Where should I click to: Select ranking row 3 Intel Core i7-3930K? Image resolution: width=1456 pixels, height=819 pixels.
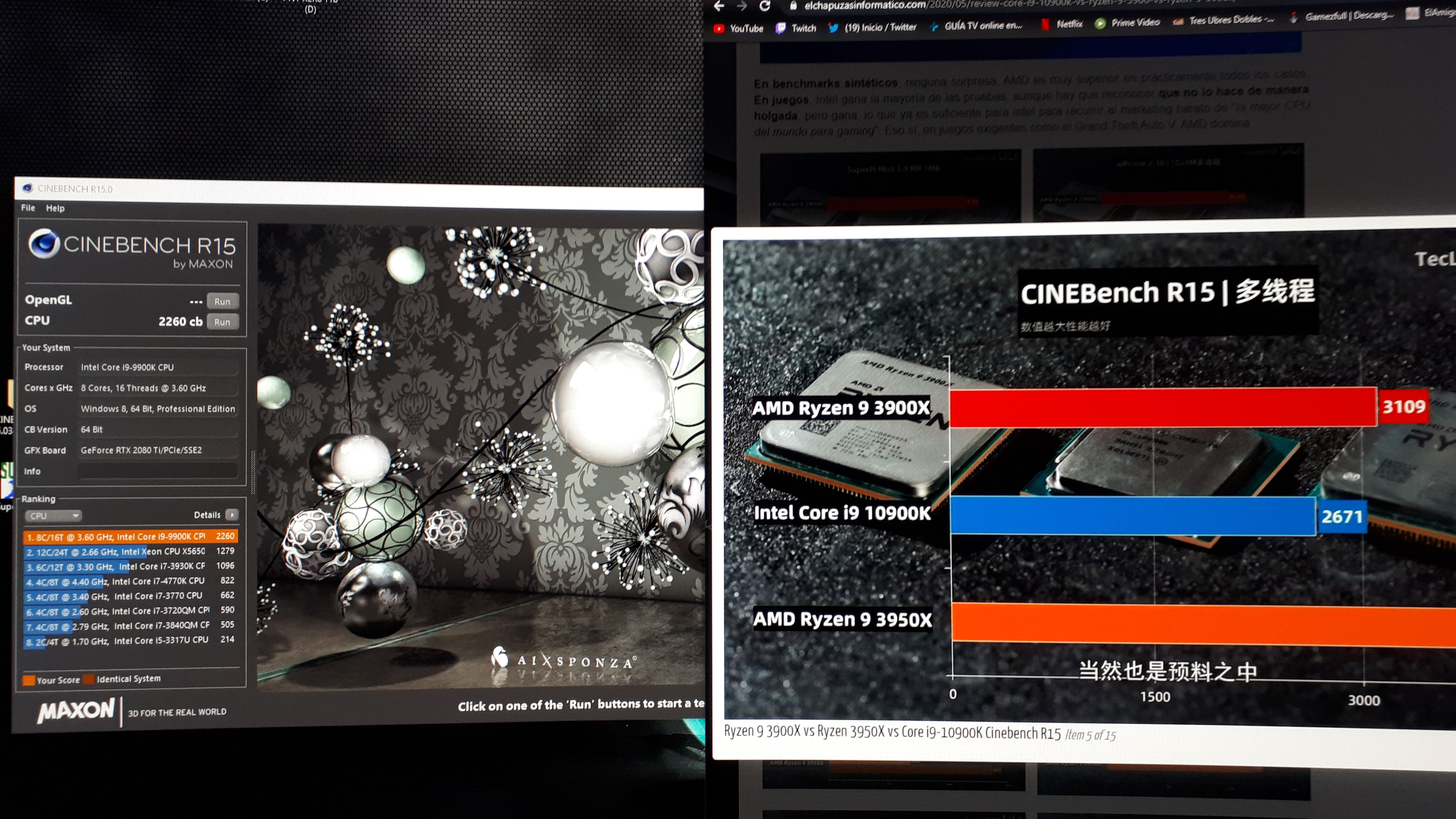(130, 566)
